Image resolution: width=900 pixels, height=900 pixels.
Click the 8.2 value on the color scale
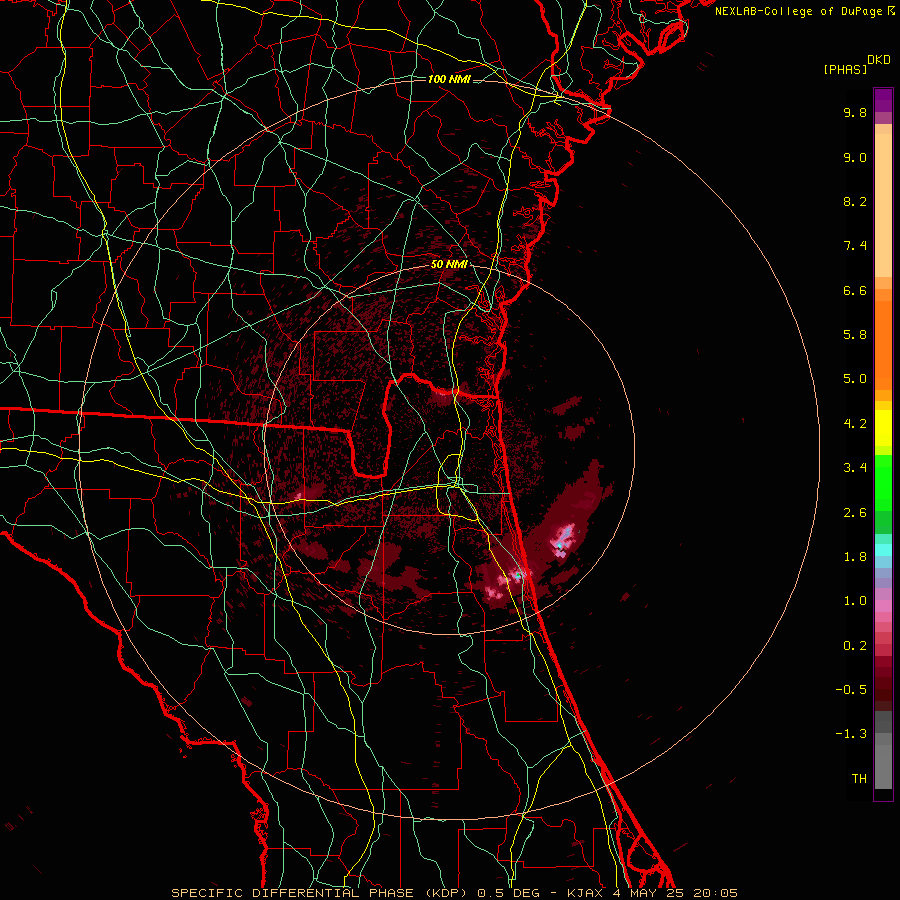pos(855,201)
